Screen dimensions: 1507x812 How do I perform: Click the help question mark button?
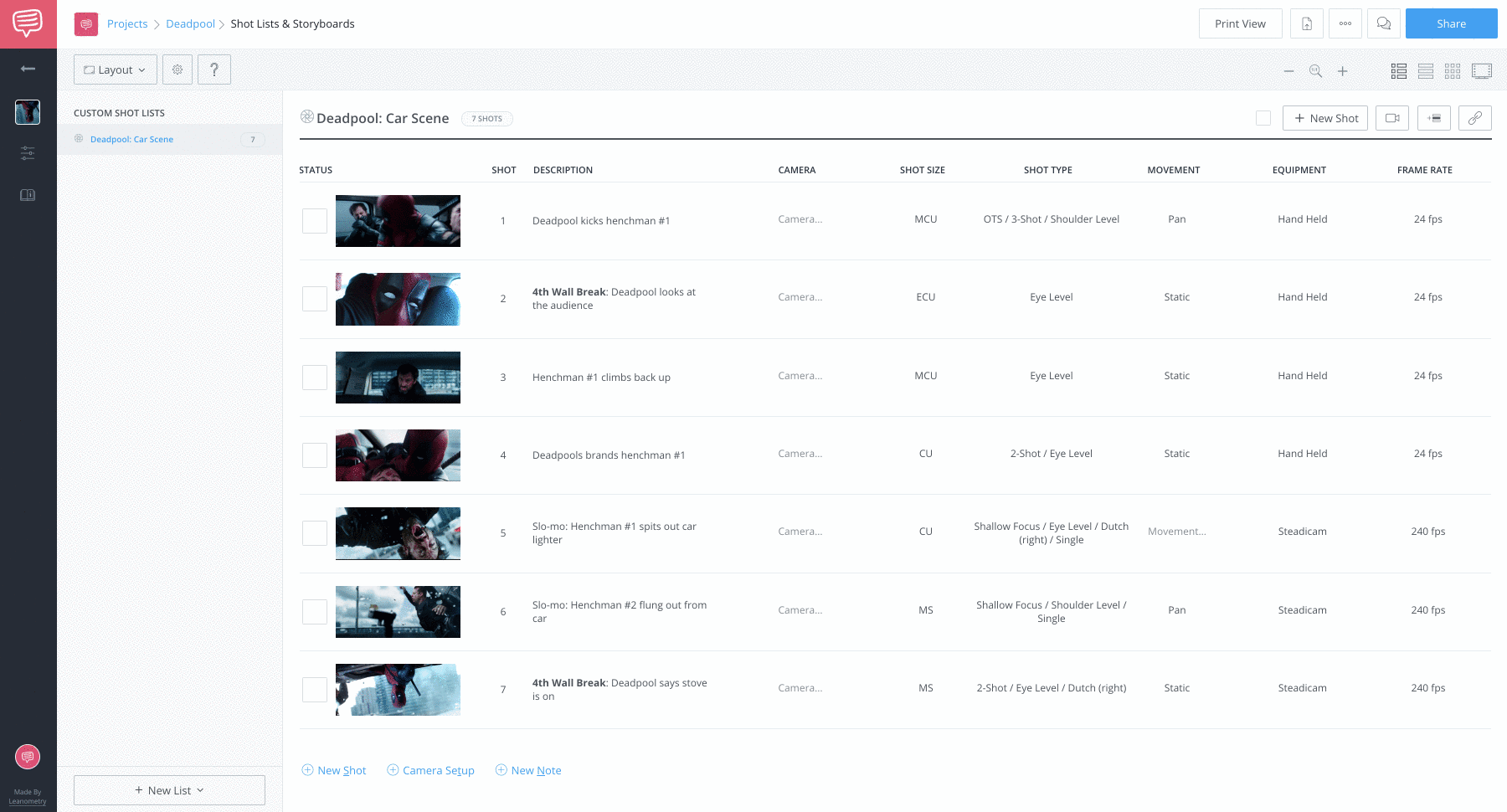[x=214, y=69]
